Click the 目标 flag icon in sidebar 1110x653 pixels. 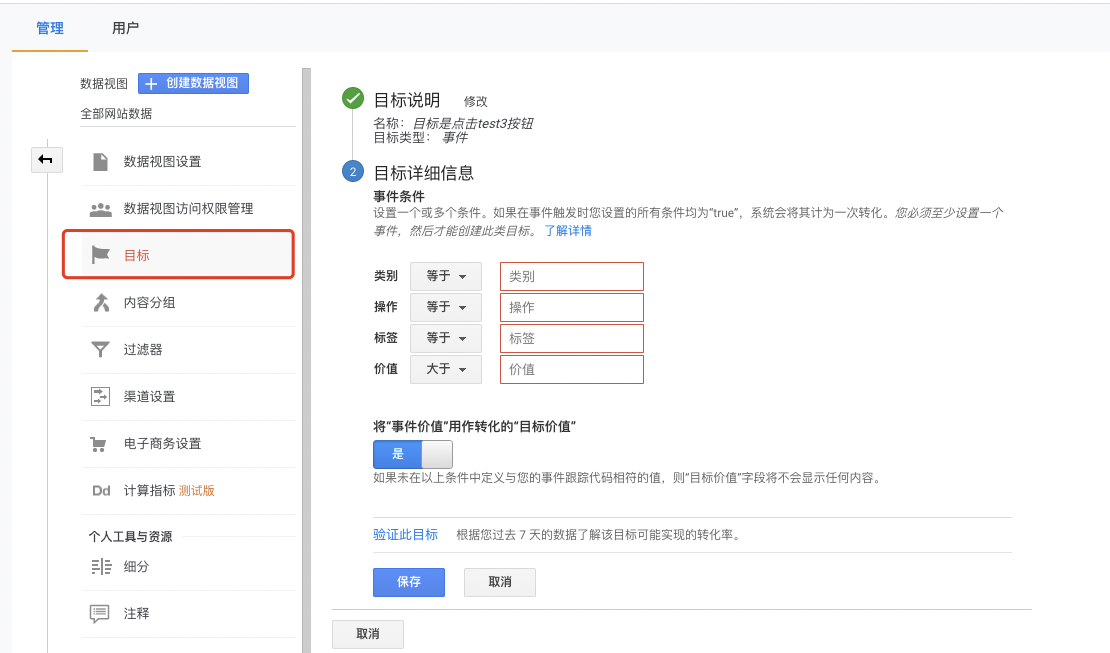(100, 254)
